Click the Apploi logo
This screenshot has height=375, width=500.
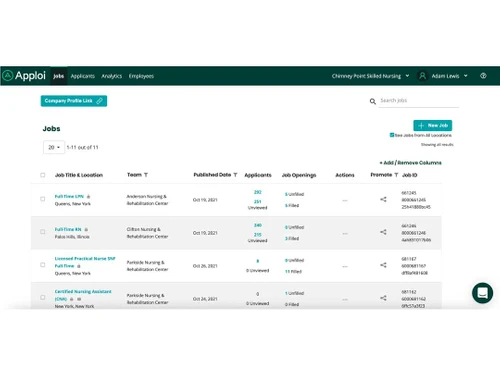click(24, 76)
